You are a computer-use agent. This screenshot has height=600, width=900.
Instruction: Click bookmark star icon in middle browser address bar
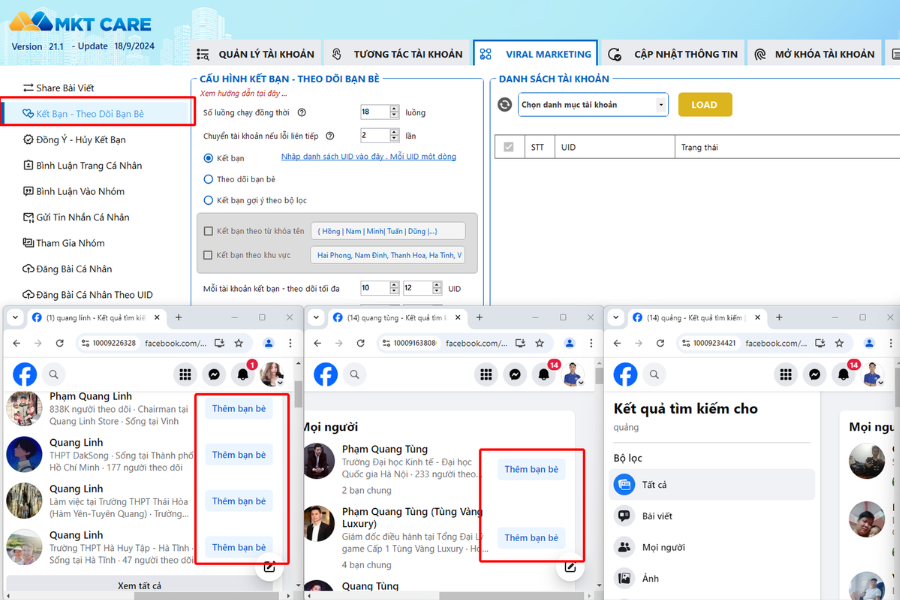[x=538, y=343]
